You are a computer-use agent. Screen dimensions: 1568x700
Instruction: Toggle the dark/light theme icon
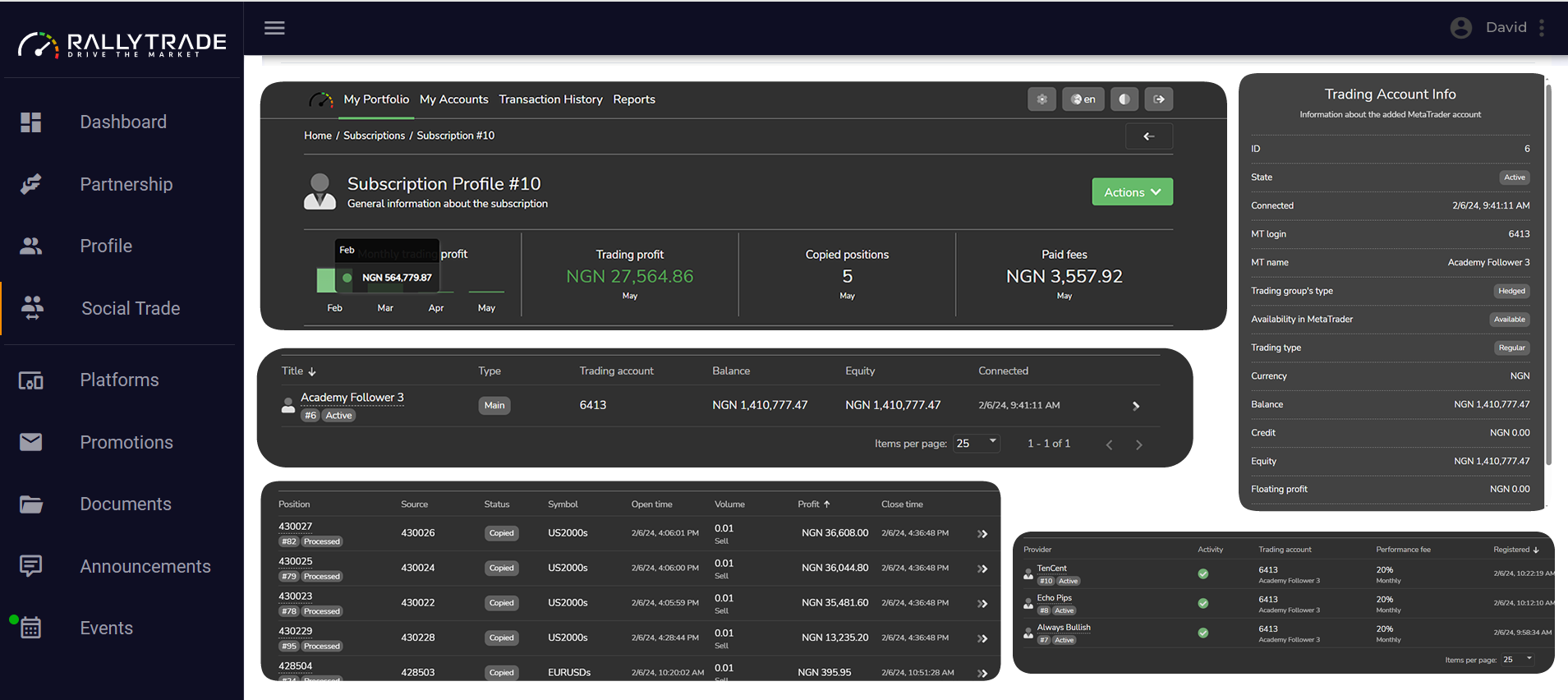point(1124,99)
